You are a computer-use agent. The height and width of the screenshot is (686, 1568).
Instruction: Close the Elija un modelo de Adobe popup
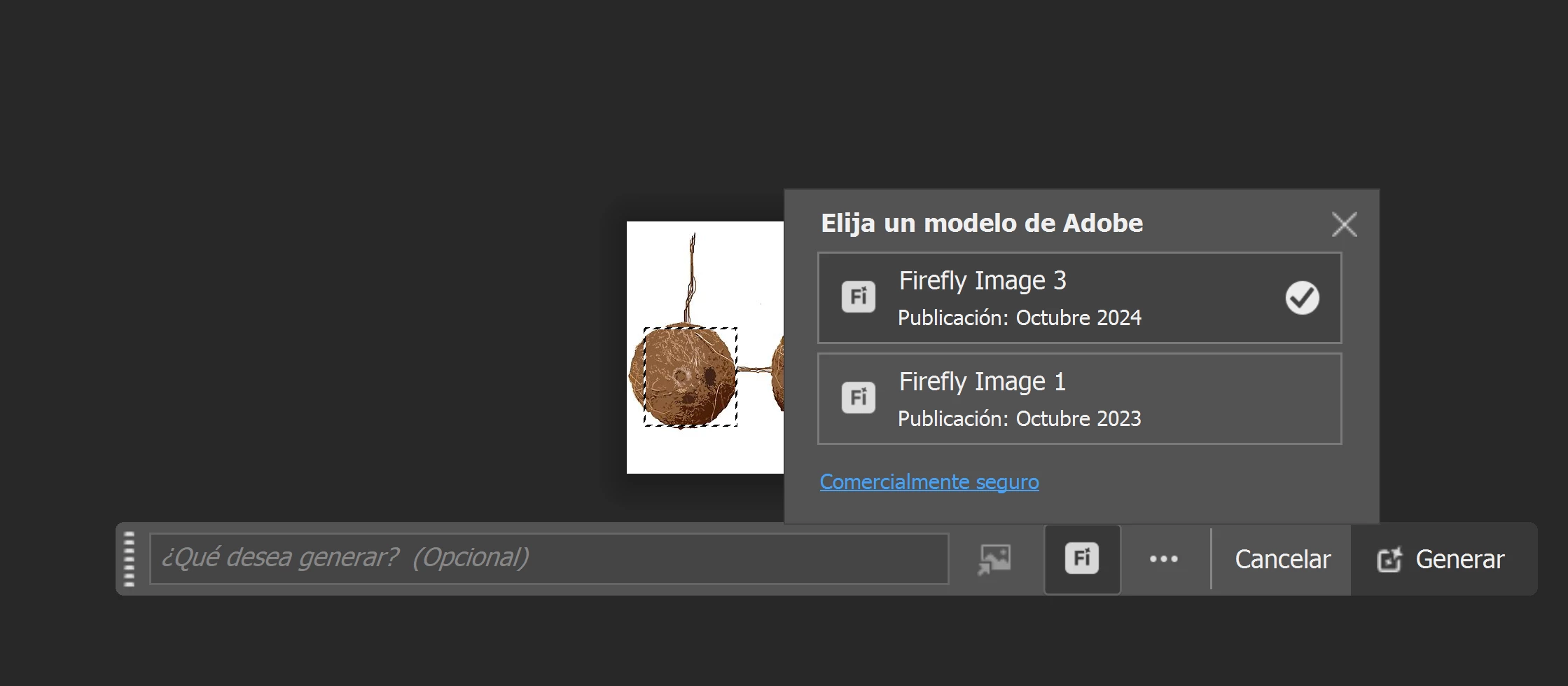click(x=1344, y=224)
